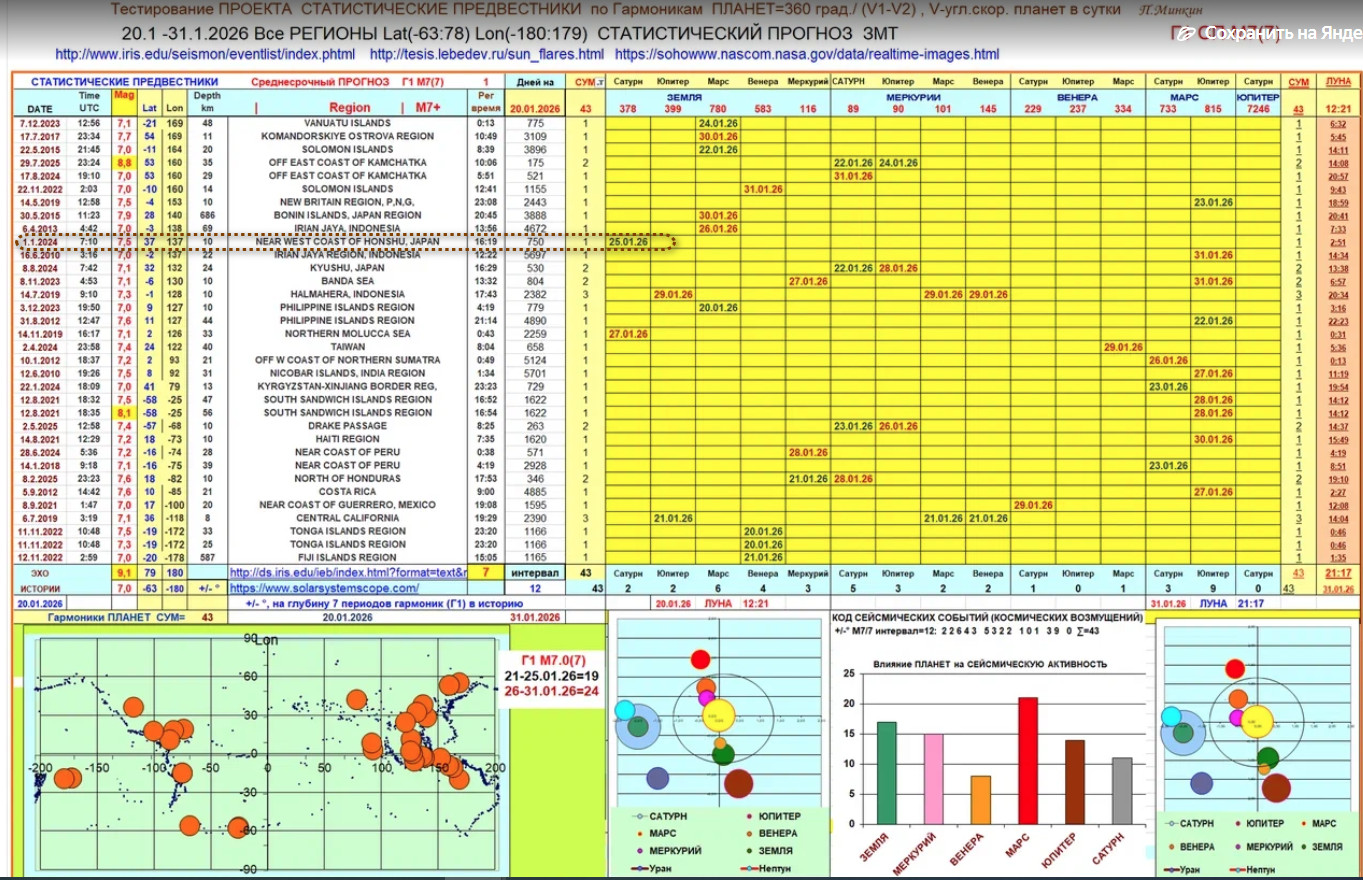This screenshot has height=880, width=1363.
Task: Select red planet circle in right orbit diagram
Action: click(1235, 669)
